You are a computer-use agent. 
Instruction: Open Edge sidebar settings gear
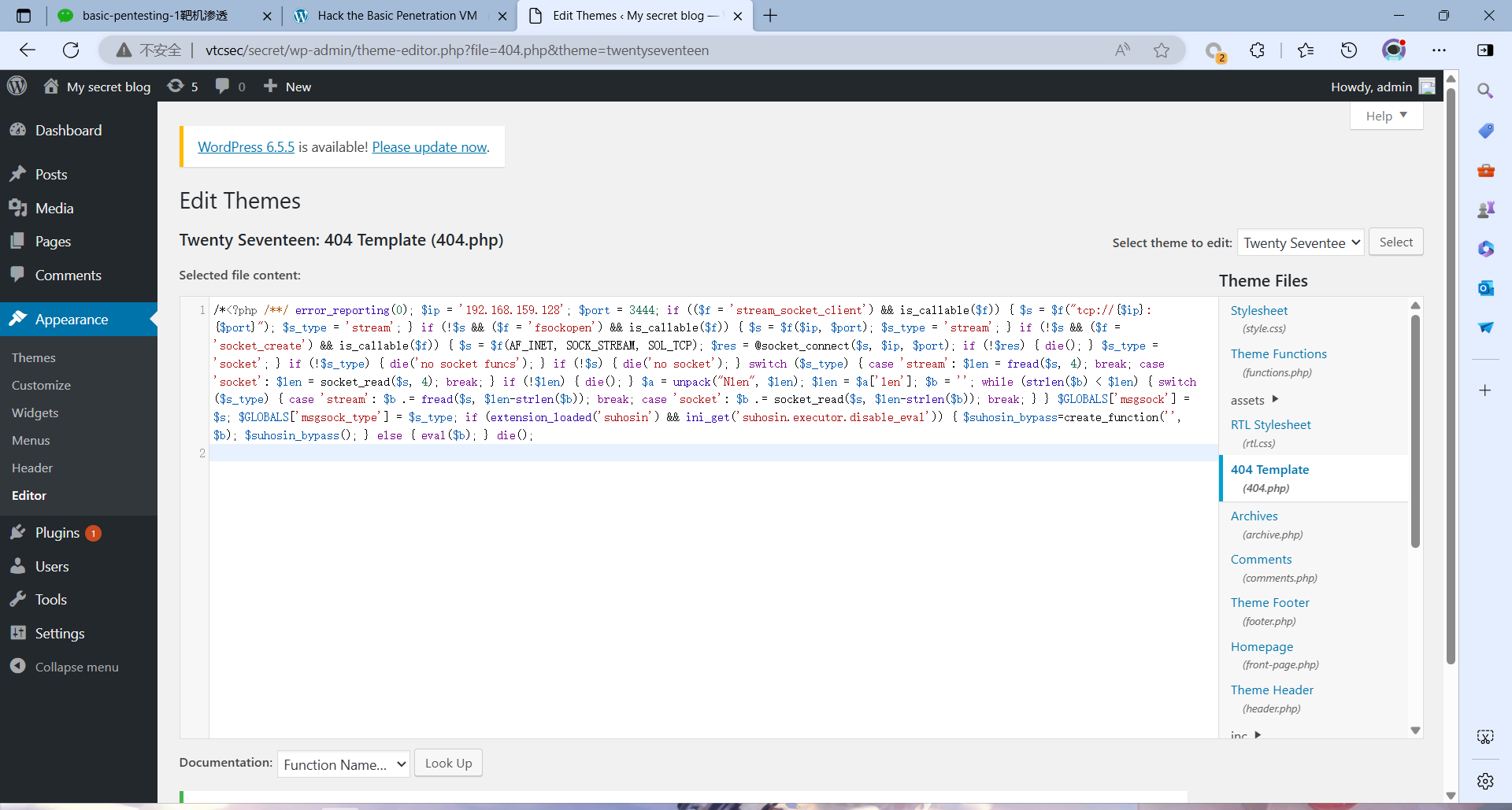[x=1485, y=781]
